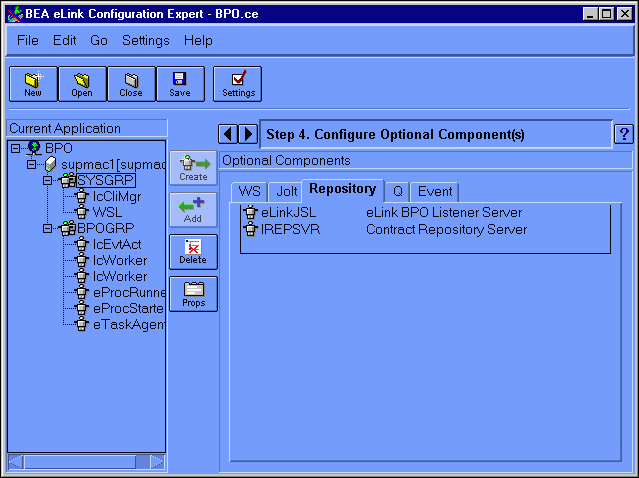Select IREPSVR component name

point(291,229)
